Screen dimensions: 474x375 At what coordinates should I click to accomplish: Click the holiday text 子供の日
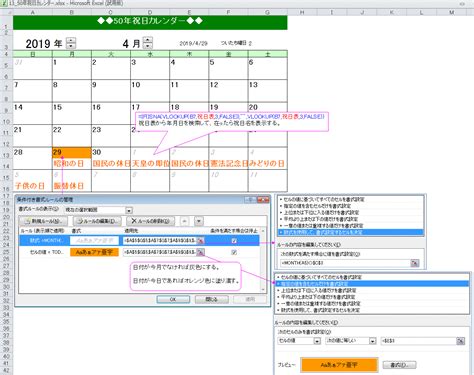tap(30, 186)
